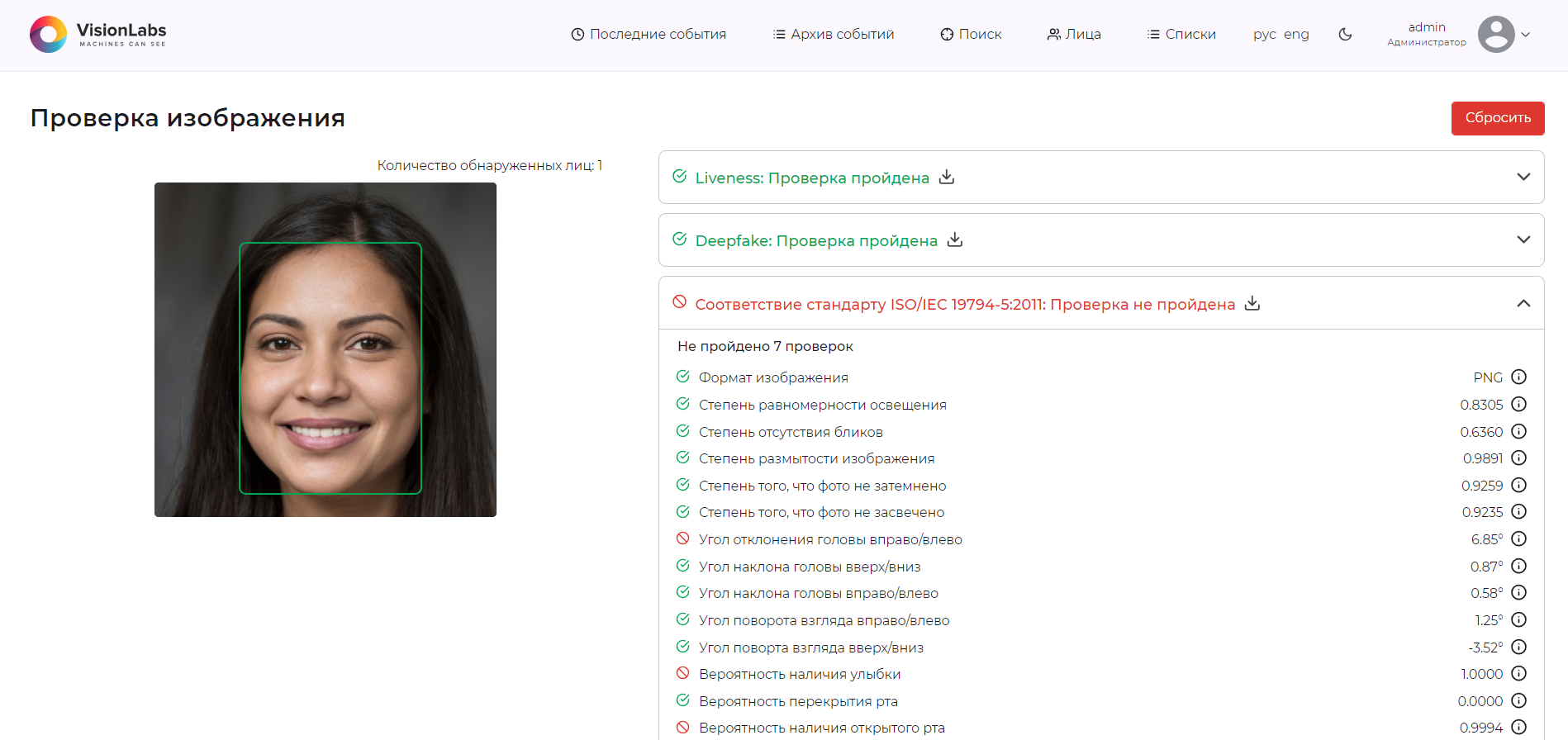Screen dimensions: 1568x740
Task: Switch language to рус
Action: pos(1264,35)
